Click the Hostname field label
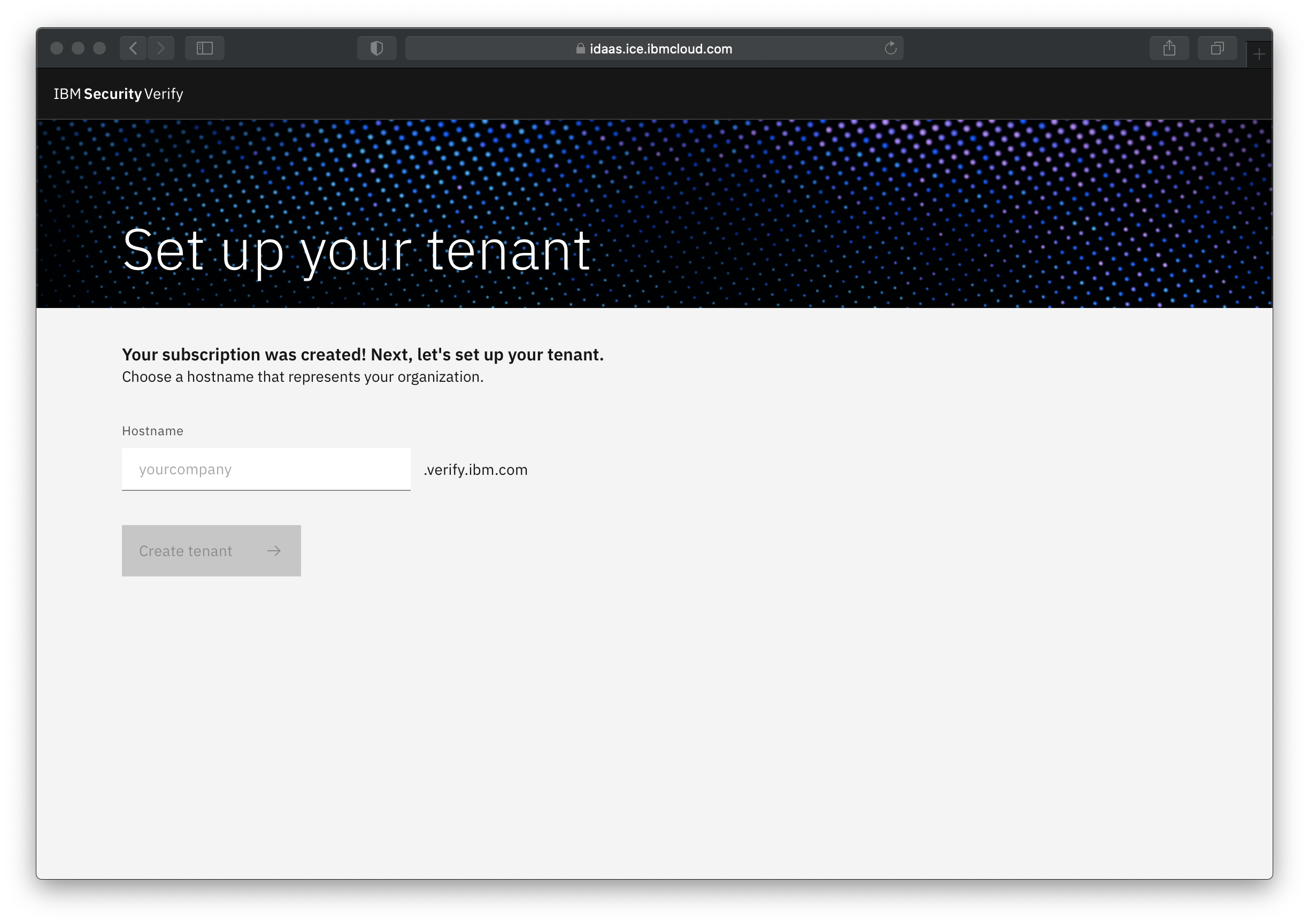Viewport: 1309px width, 924px height. click(152, 431)
